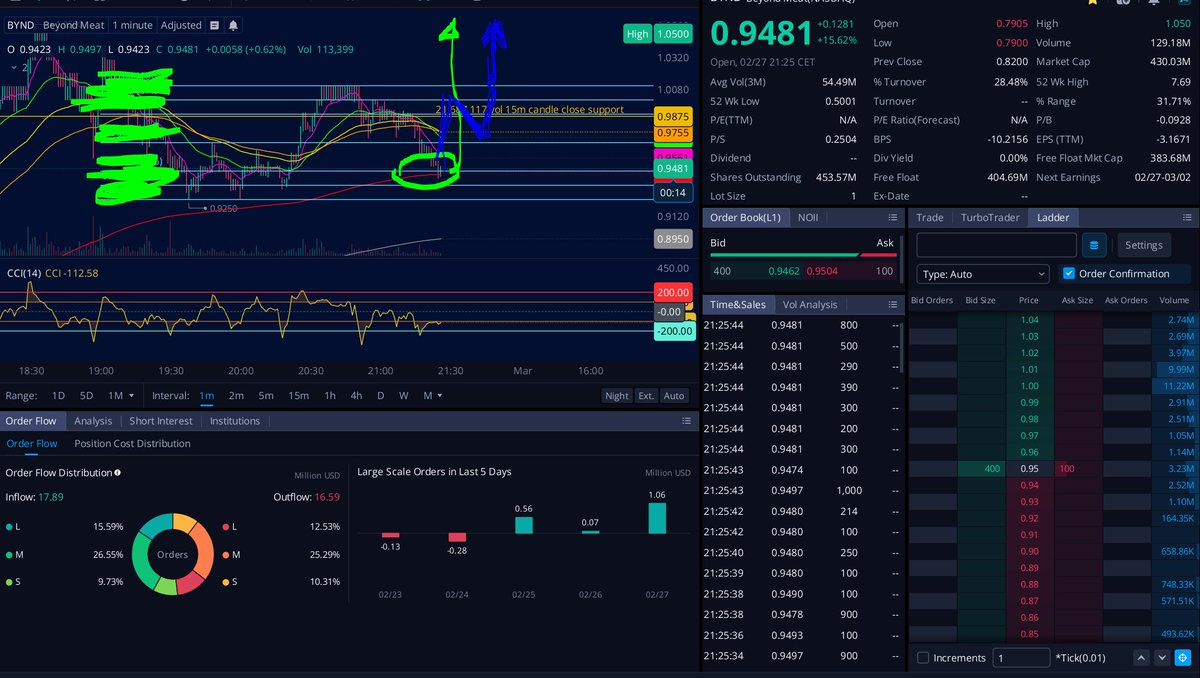Click the blue recenter target icon in ladder
This screenshot has width=1200, height=678.
tap(1182, 658)
